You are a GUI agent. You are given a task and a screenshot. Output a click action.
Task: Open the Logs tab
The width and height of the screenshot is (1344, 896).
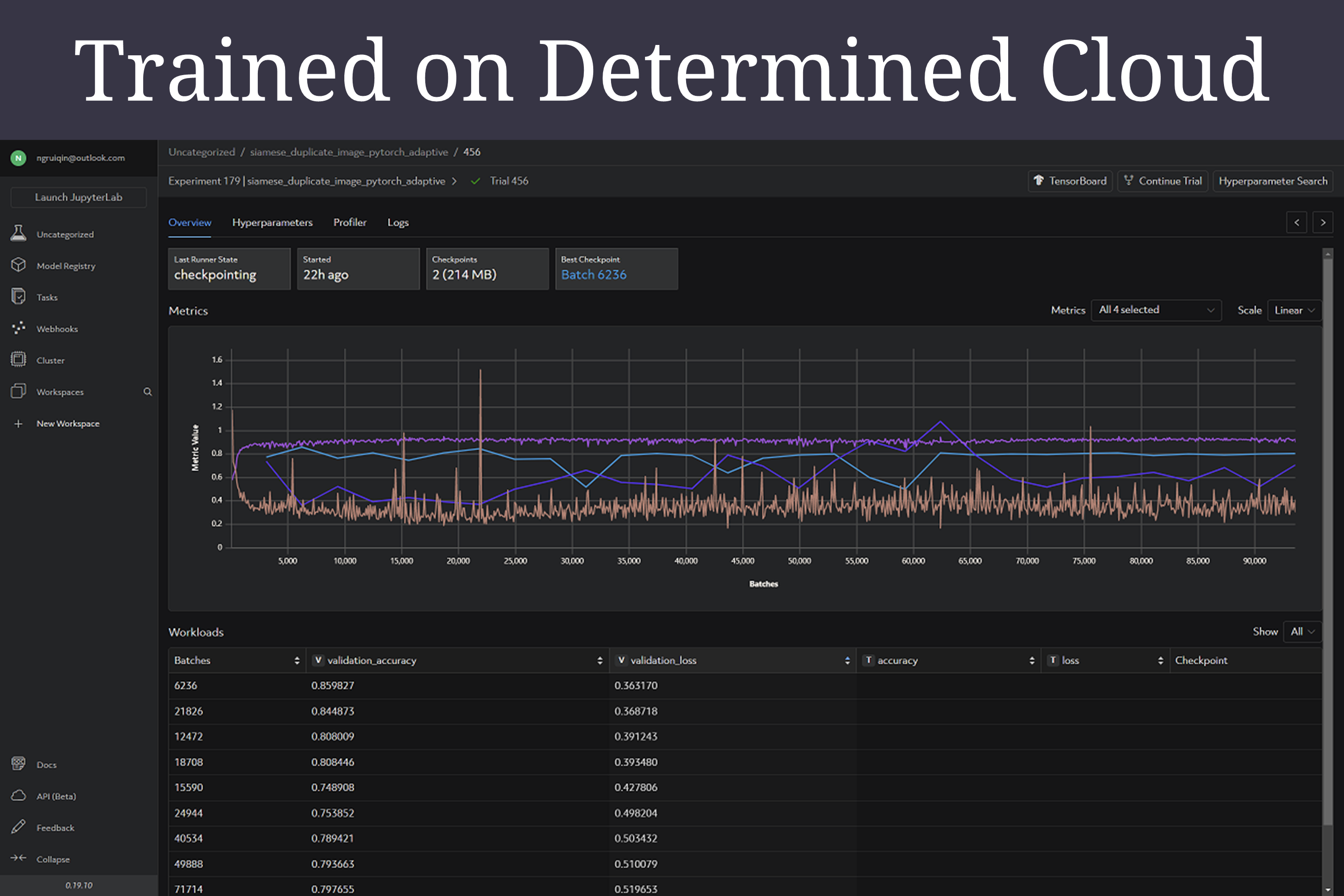coord(398,222)
